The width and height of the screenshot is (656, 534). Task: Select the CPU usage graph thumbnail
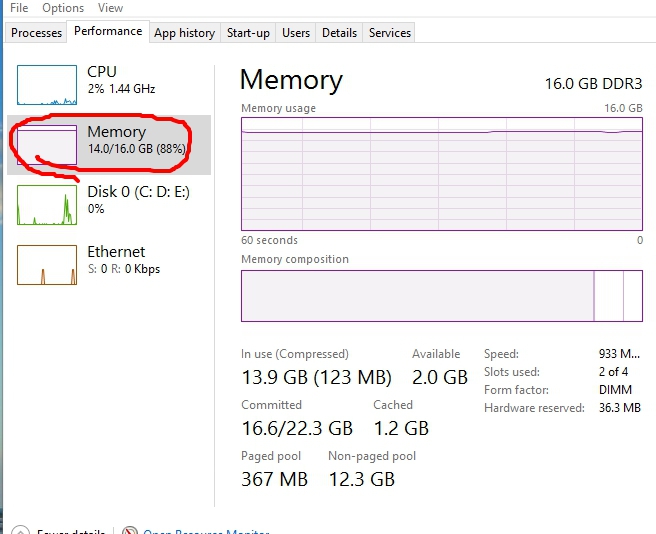[47, 85]
